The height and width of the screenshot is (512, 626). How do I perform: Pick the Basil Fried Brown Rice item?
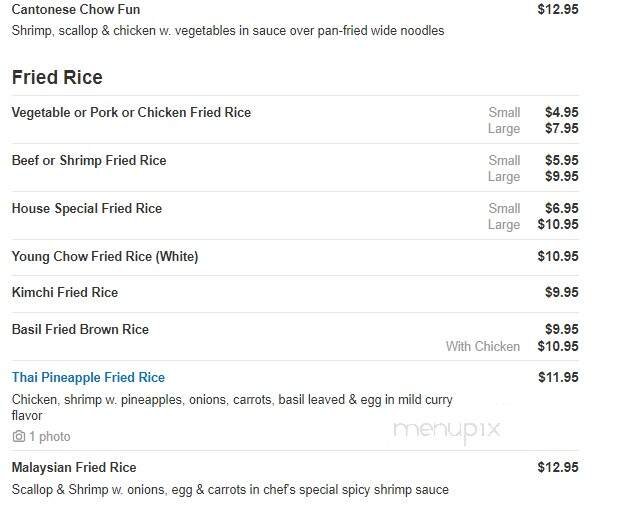[80, 330]
